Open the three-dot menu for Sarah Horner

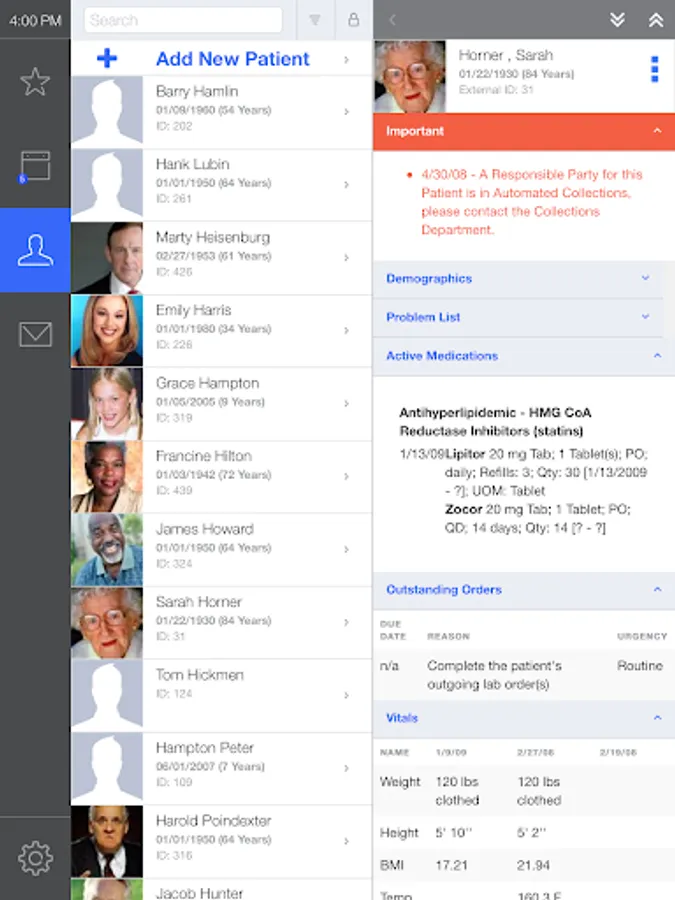(654, 69)
